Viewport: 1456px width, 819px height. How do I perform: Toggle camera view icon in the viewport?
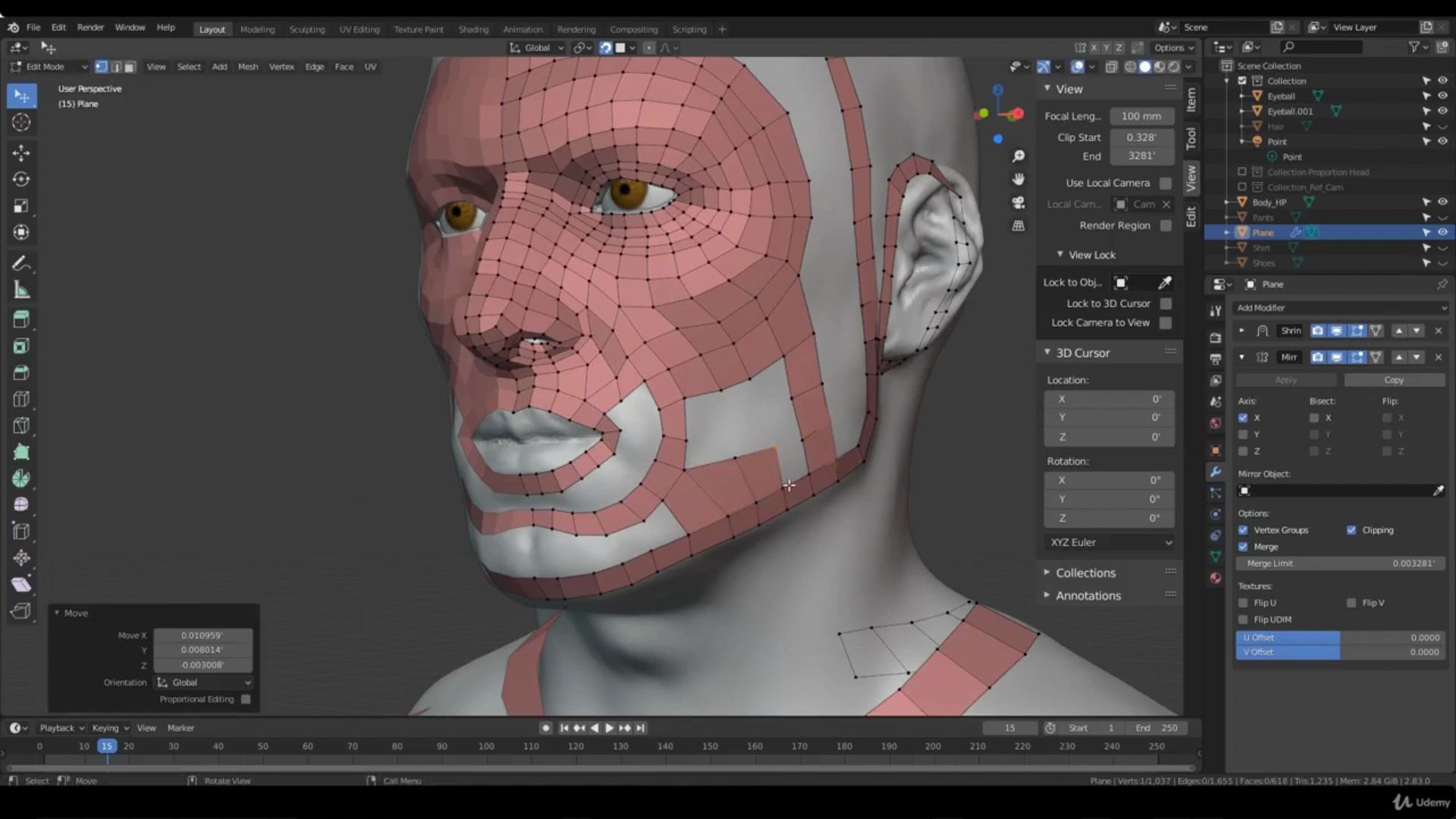[x=1018, y=202]
